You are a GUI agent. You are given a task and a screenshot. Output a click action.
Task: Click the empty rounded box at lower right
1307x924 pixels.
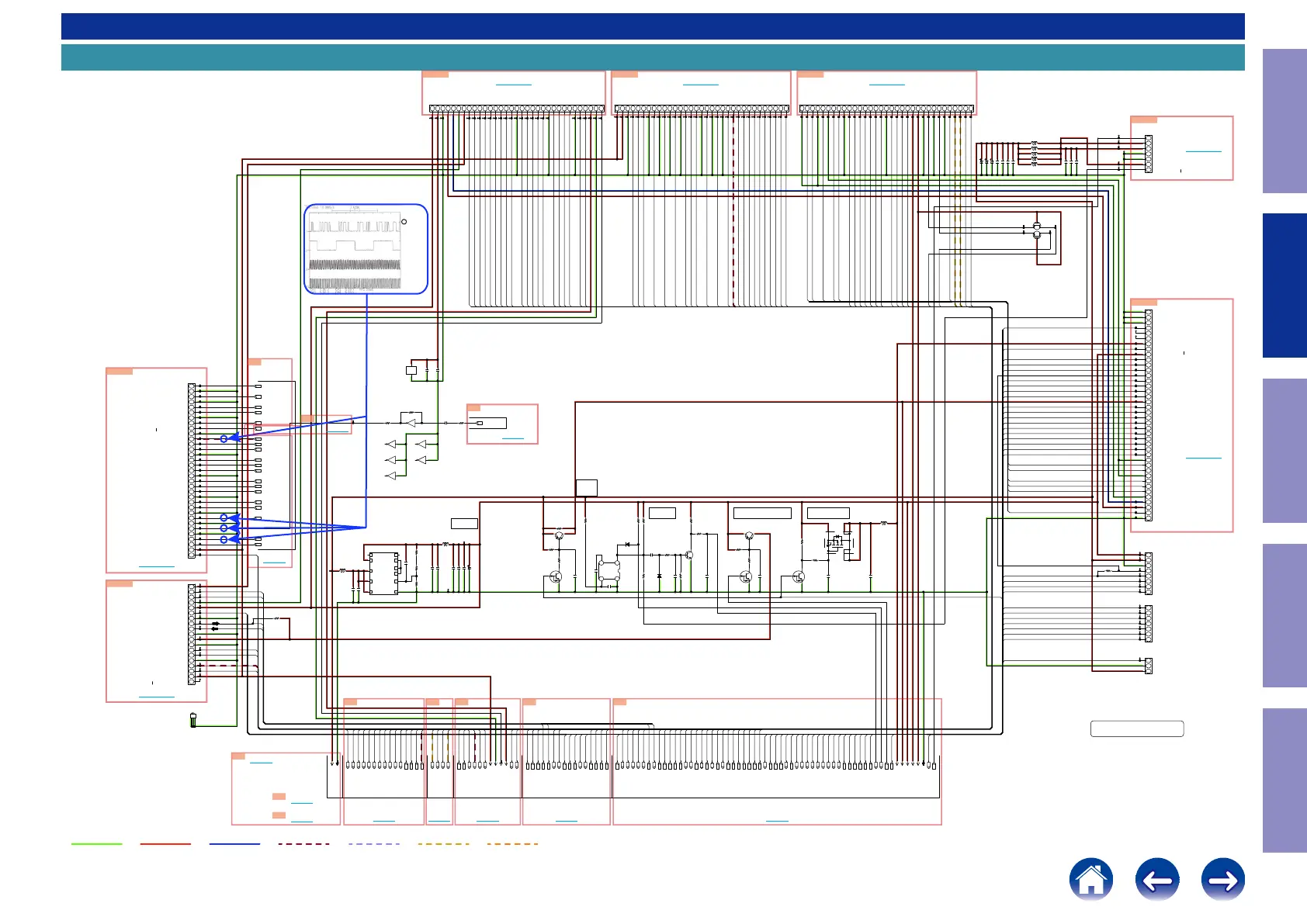pos(1137,728)
